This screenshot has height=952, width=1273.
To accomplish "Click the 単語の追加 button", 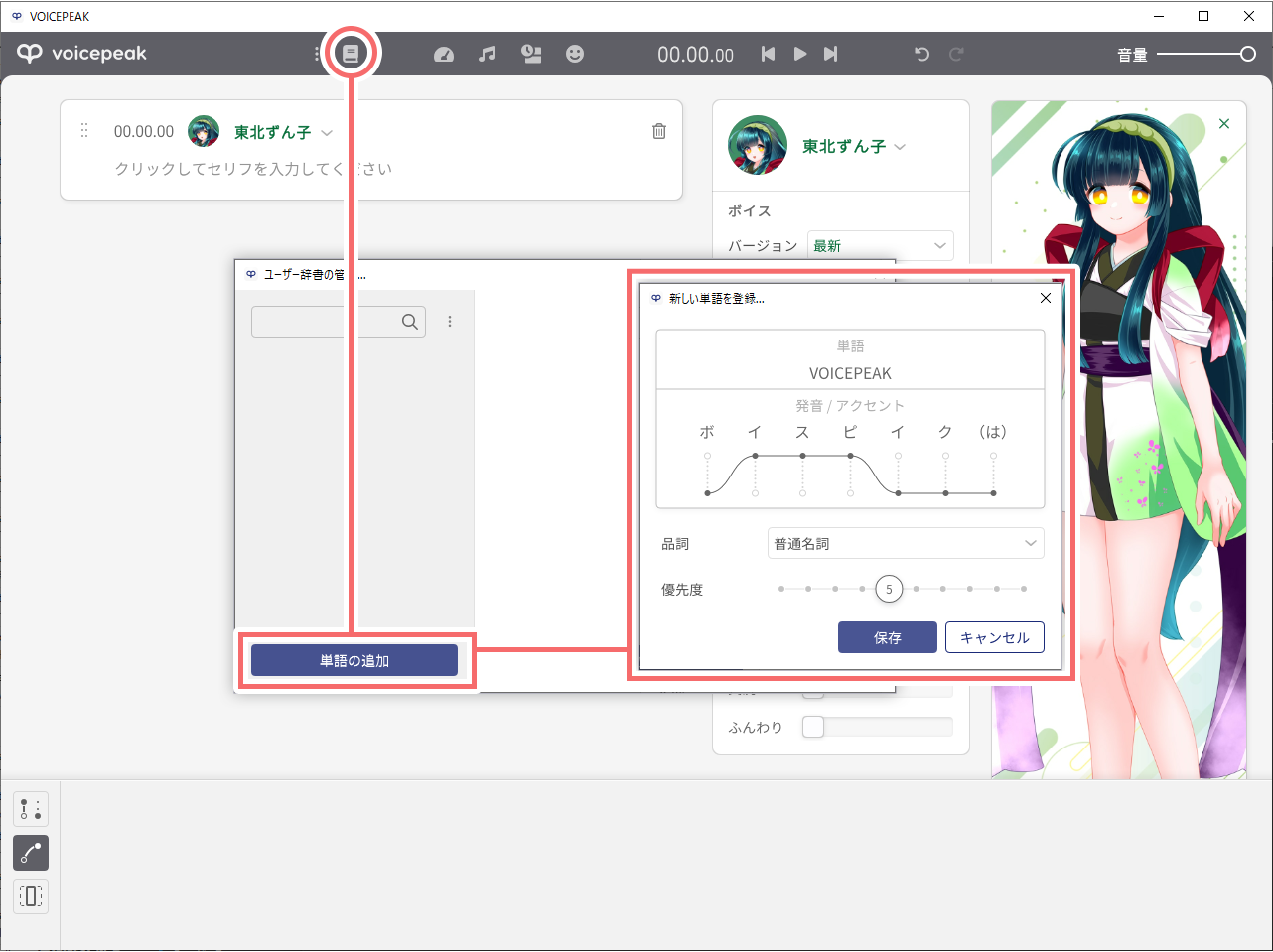I will [x=354, y=660].
